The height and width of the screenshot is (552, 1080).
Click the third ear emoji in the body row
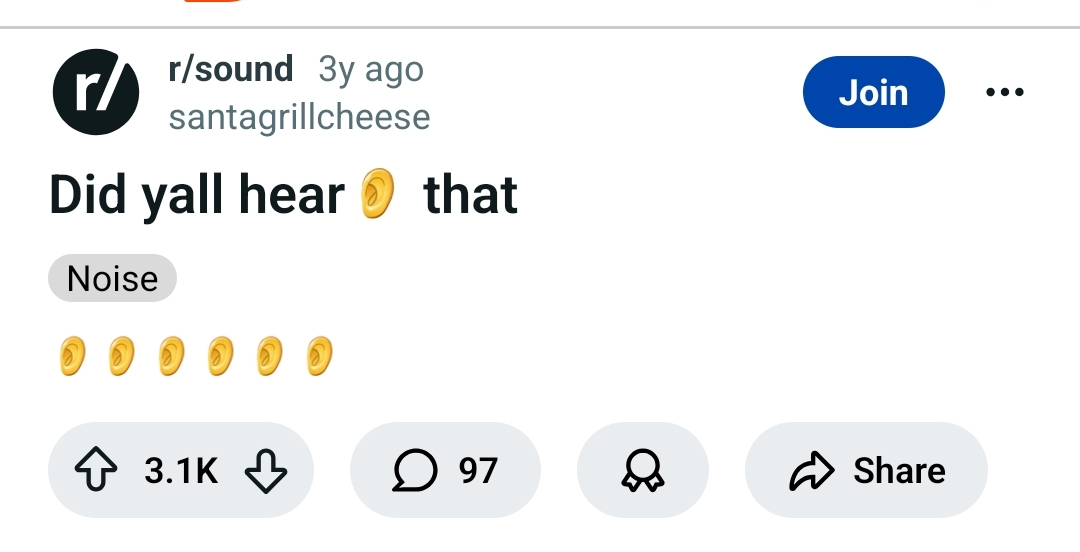(171, 356)
